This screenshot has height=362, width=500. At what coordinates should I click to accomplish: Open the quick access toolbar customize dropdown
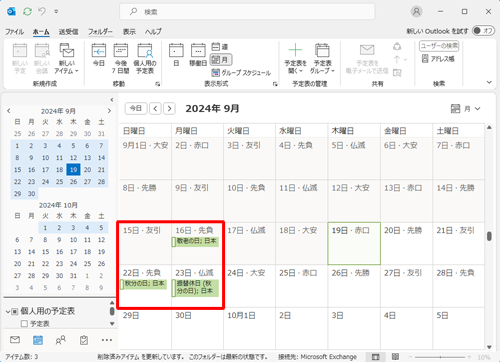pos(56,12)
